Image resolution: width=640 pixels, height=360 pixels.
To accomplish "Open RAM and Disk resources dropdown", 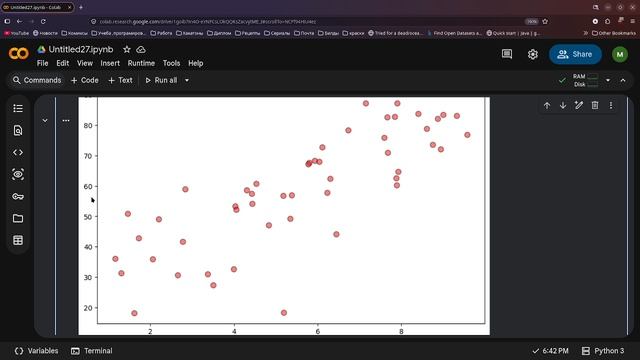I will (608, 80).
